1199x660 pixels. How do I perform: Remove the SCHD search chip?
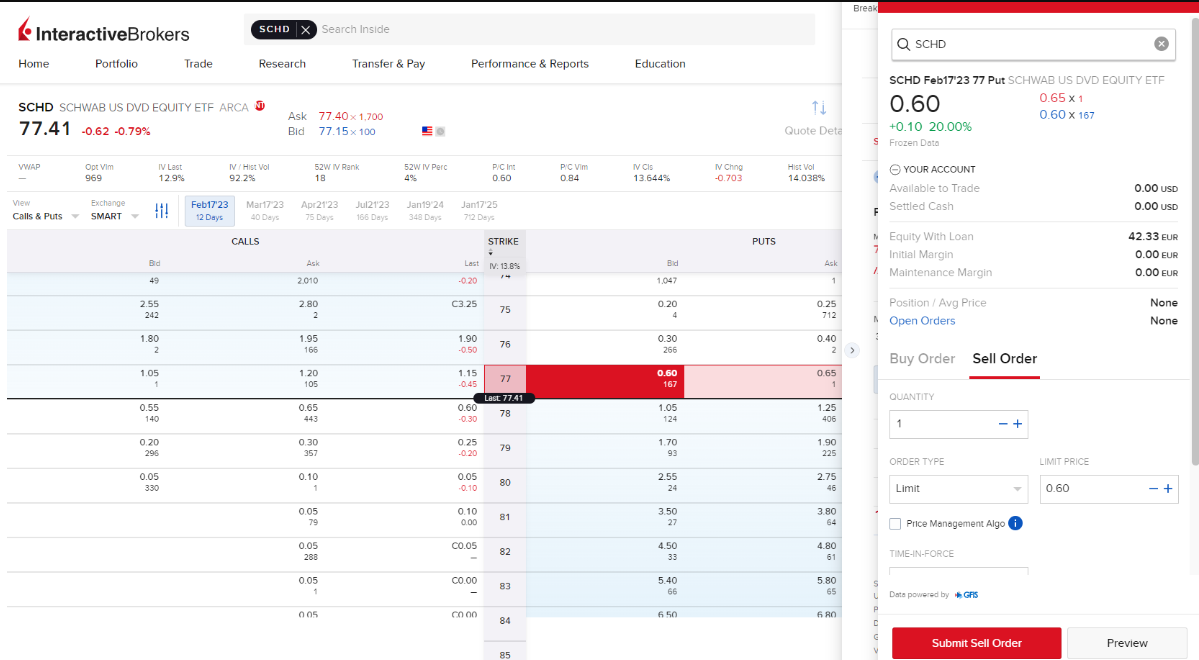pos(305,30)
